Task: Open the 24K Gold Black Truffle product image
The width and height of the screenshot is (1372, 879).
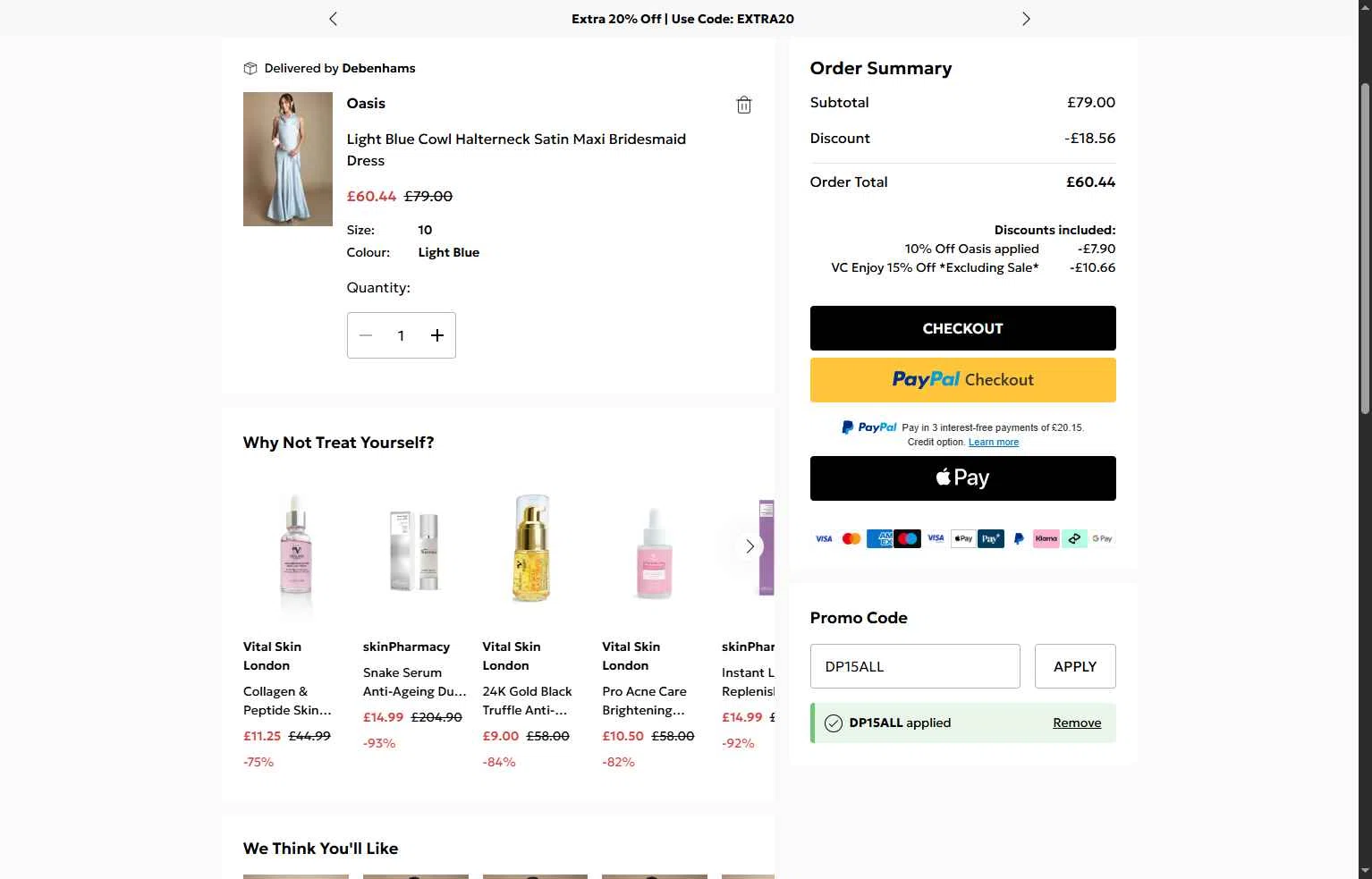Action: [532, 547]
